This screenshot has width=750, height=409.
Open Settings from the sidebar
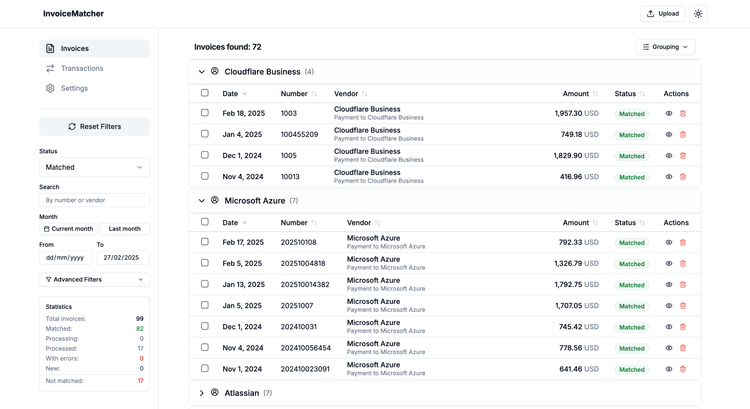pos(94,88)
